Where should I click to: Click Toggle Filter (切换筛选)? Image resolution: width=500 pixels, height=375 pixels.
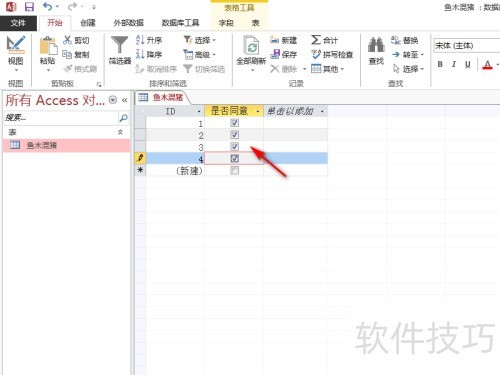pos(204,69)
